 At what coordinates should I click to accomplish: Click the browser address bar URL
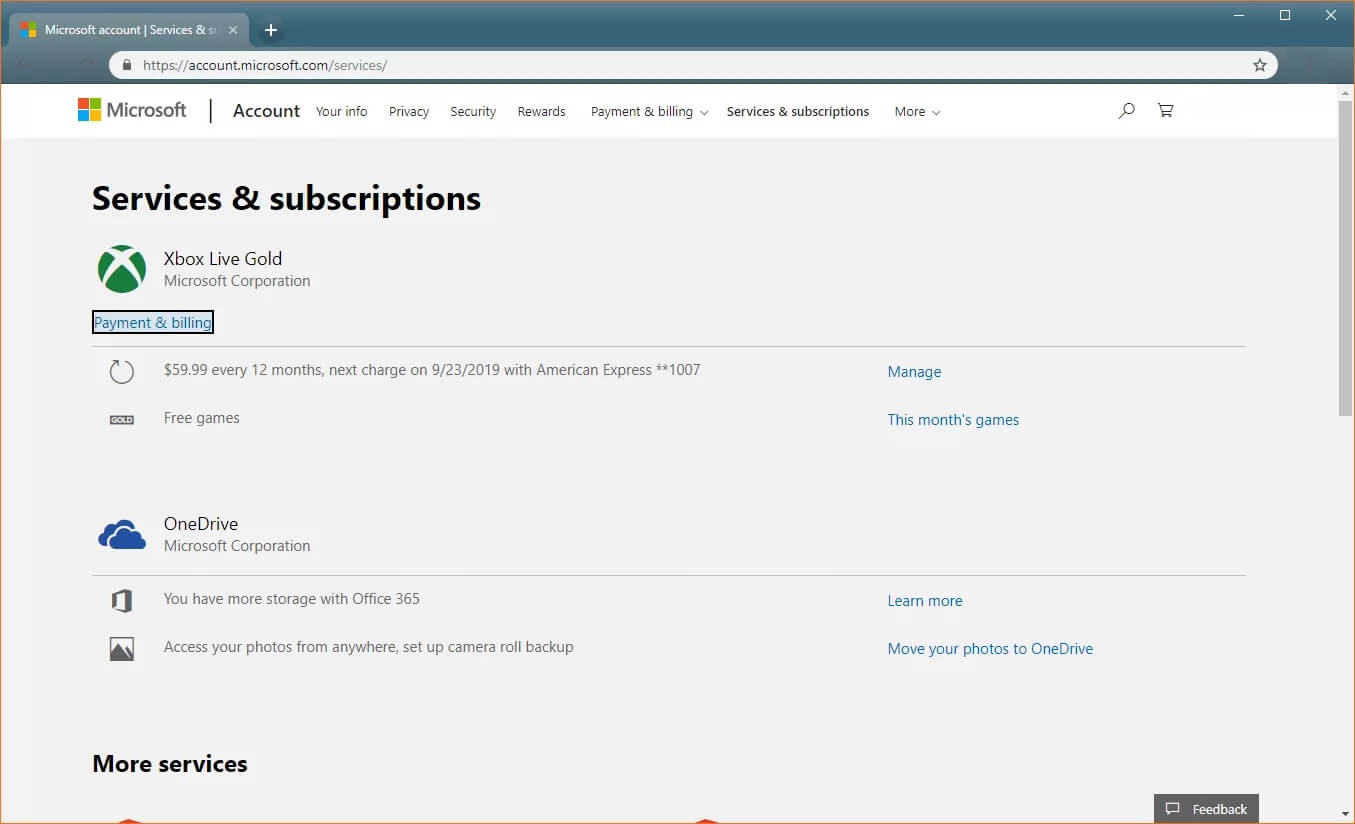pos(265,65)
